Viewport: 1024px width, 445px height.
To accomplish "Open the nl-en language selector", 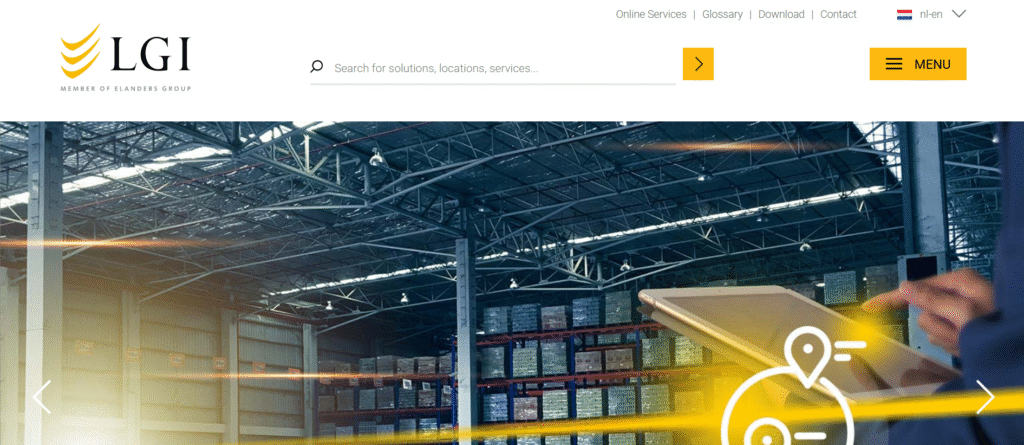I will (x=931, y=14).
